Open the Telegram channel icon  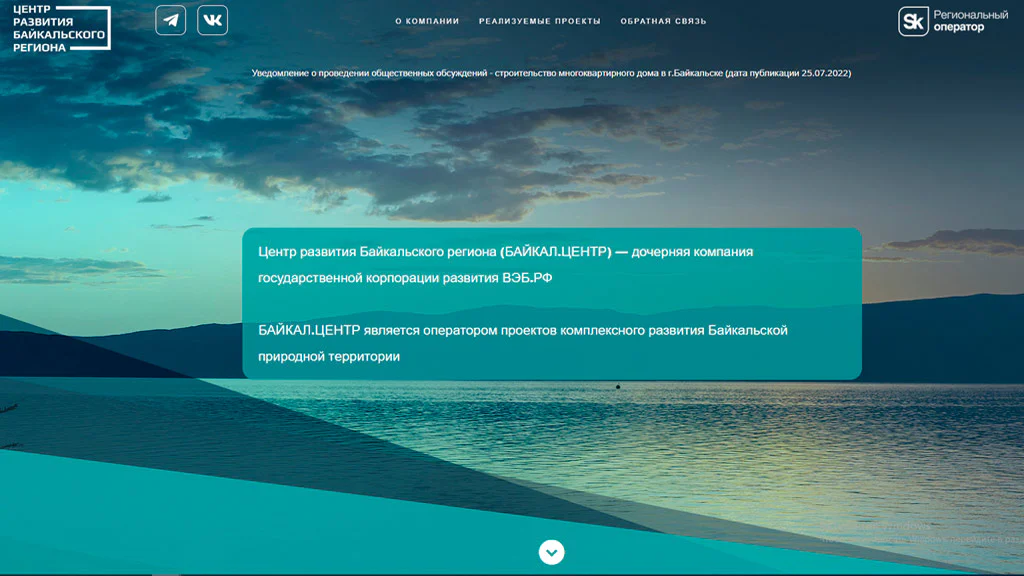[x=170, y=20]
